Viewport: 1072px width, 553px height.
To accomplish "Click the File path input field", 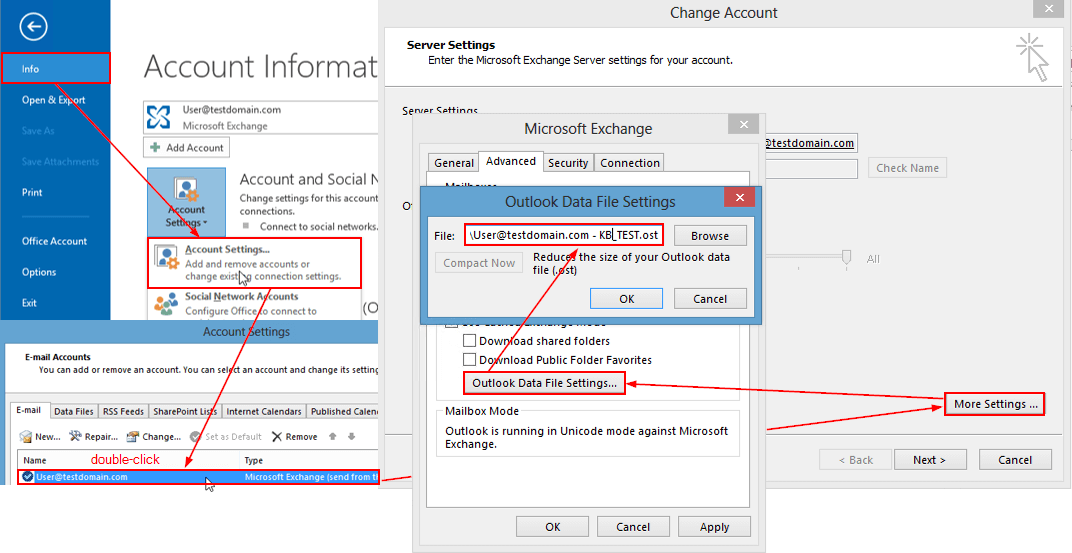I will pos(564,235).
